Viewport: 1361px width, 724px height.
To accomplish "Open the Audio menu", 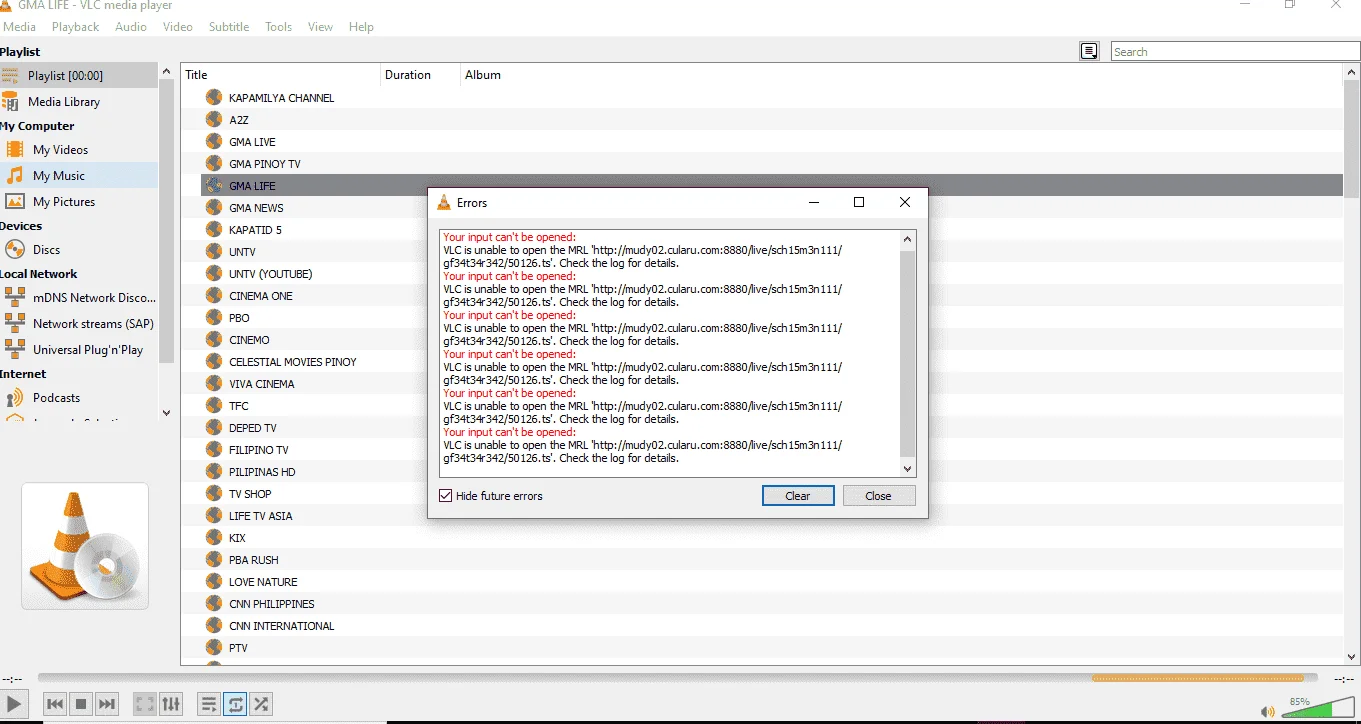I will 131,27.
